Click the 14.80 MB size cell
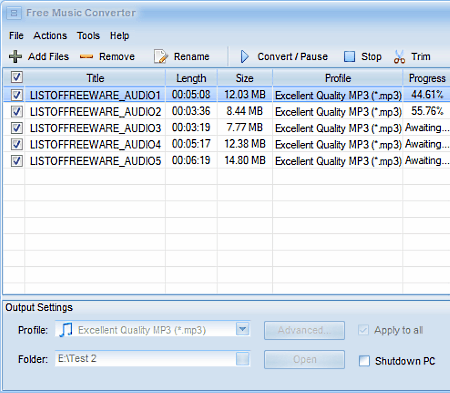Screen dimensions: 450x393 point(245,160)
